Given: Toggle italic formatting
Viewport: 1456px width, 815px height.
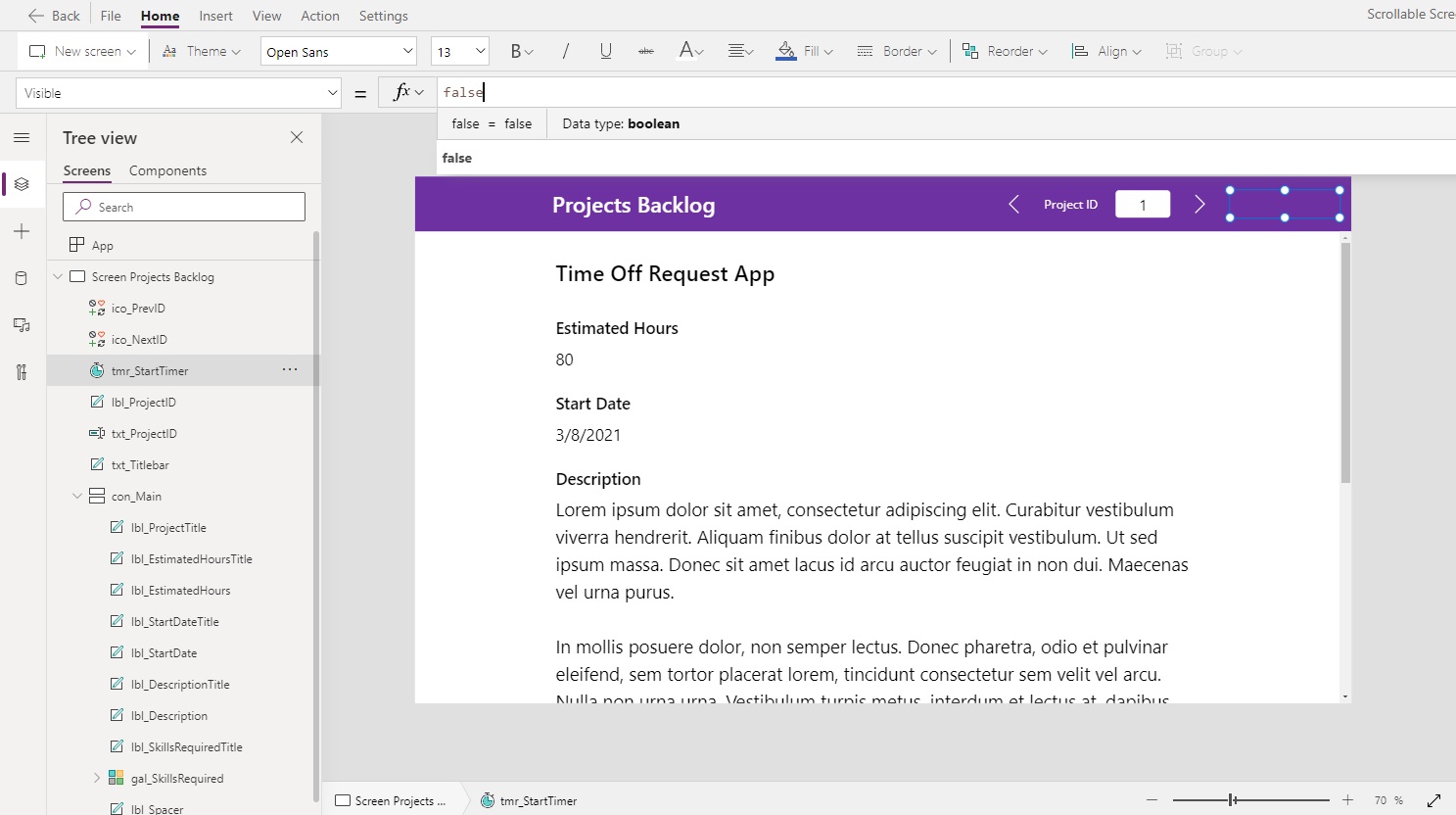Looking at the screenshot, I should (x=565, y=51).
